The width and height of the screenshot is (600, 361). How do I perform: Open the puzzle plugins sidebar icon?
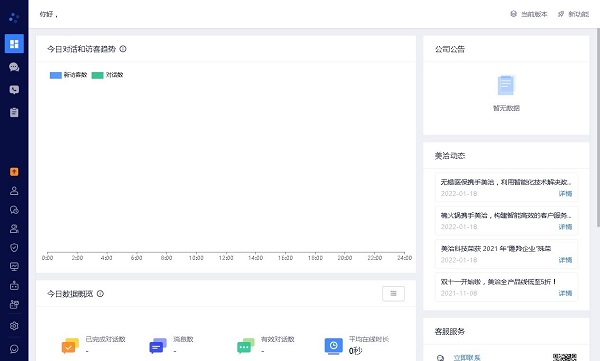[x=14, y=305]
